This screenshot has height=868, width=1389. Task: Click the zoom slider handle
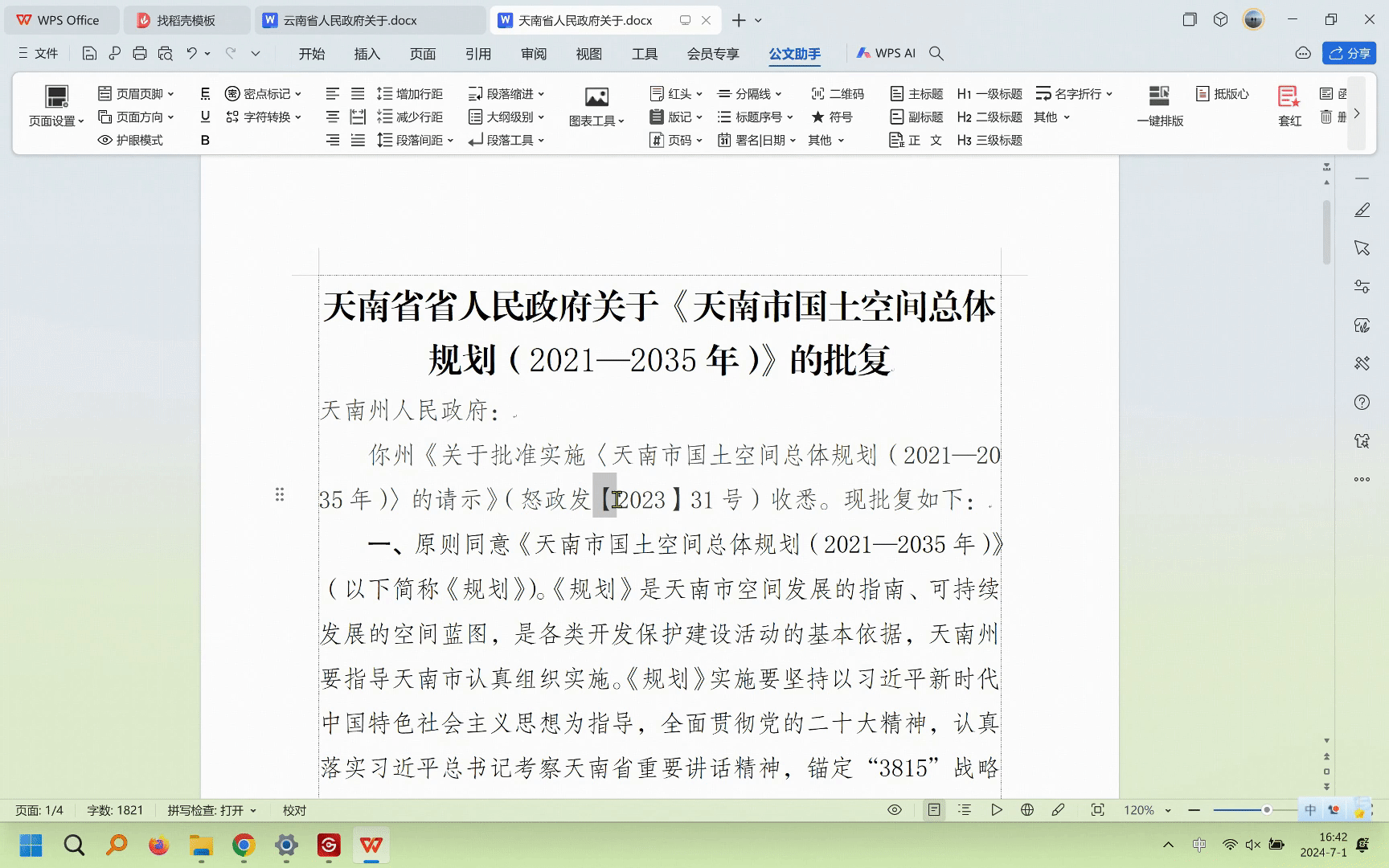[x=1267, y=810]
